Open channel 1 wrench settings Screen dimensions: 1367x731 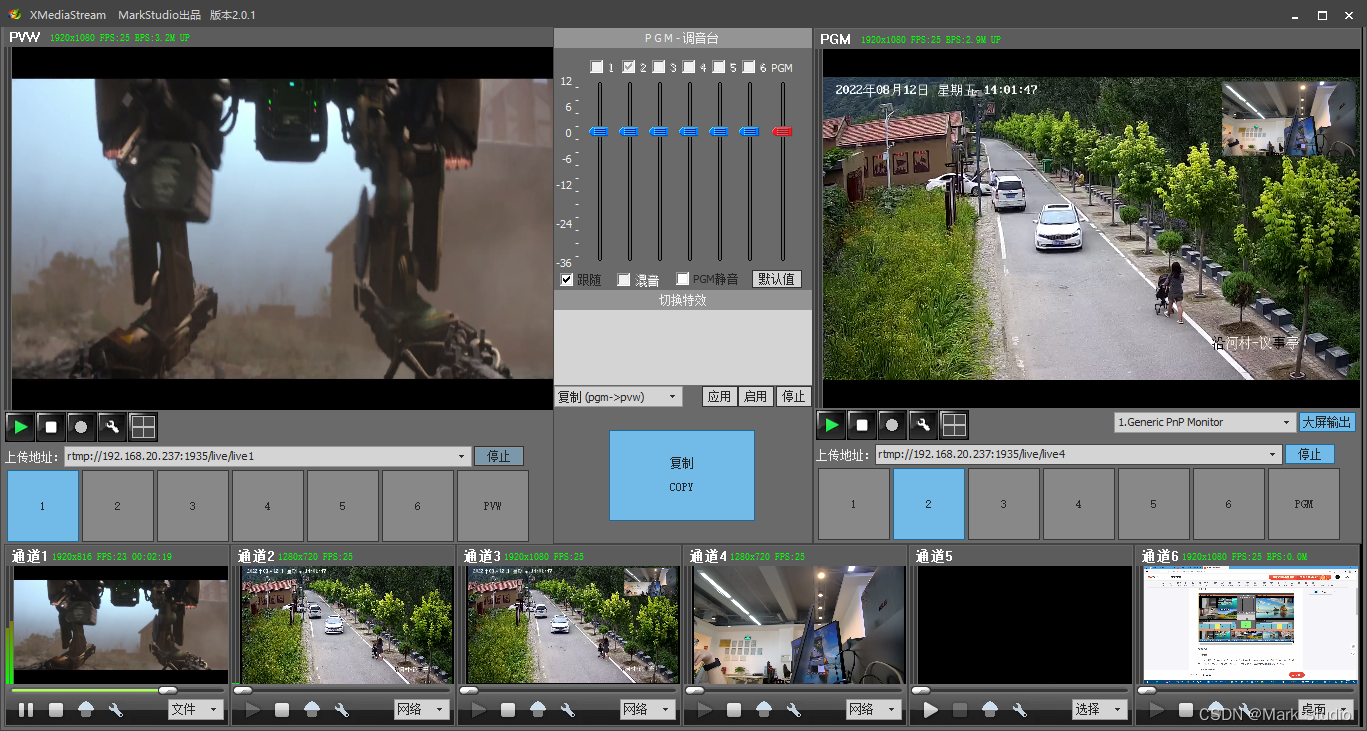(x=116, y=710)
